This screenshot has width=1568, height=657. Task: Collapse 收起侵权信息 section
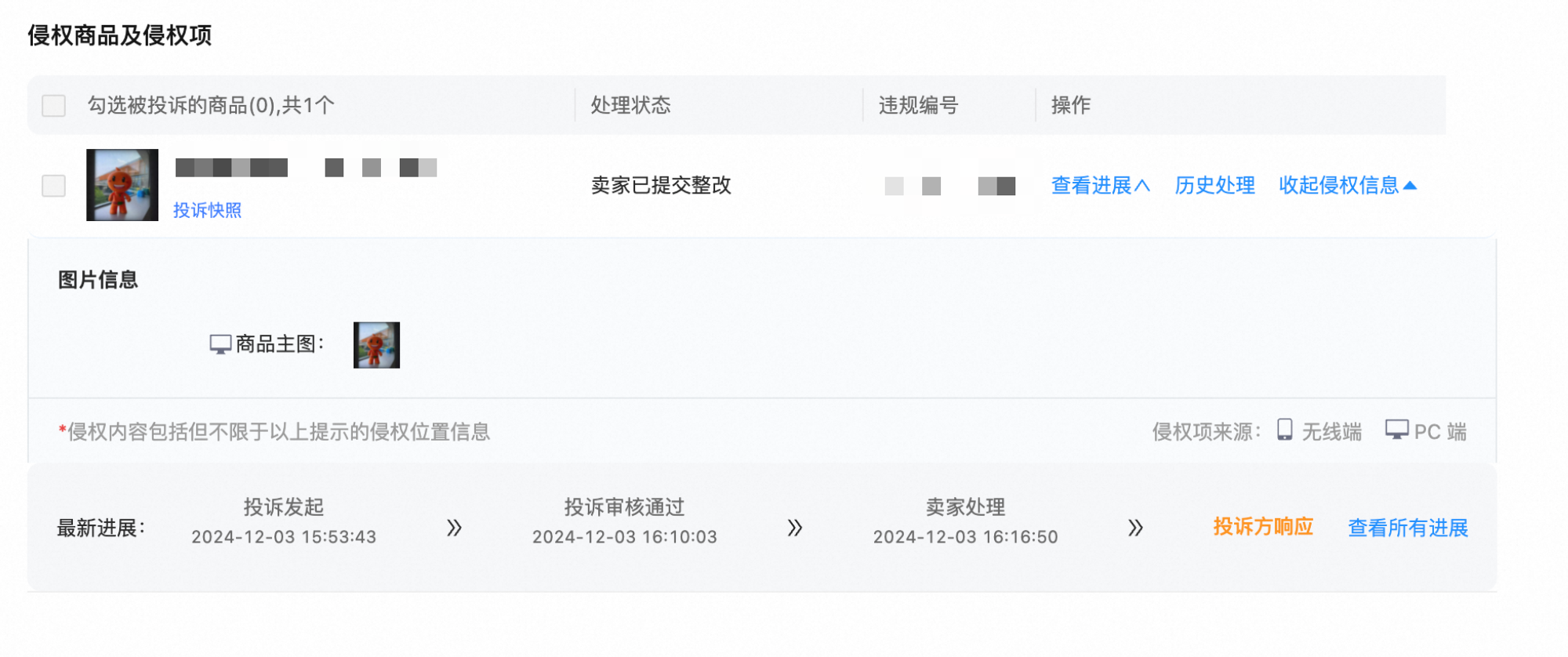[1348, 185]
